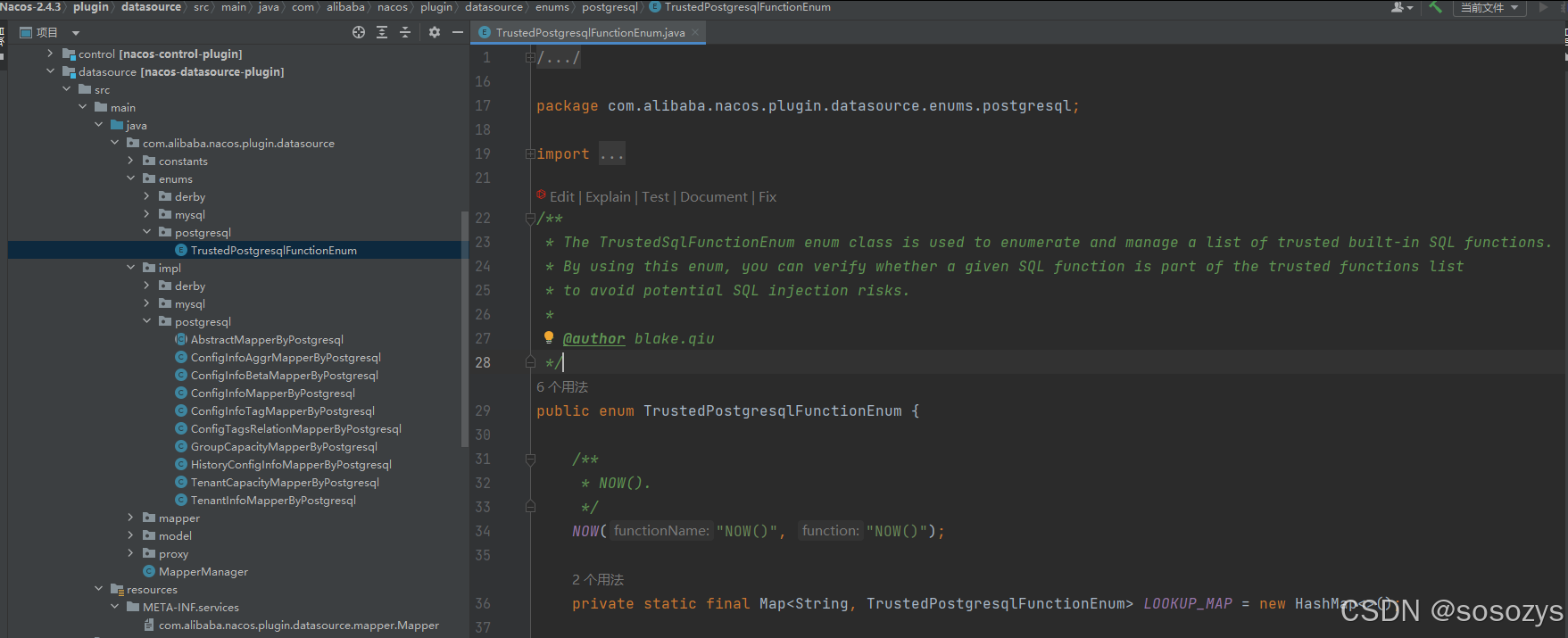
Task: Click the Test inlay action link
Action: pos(655,196)
